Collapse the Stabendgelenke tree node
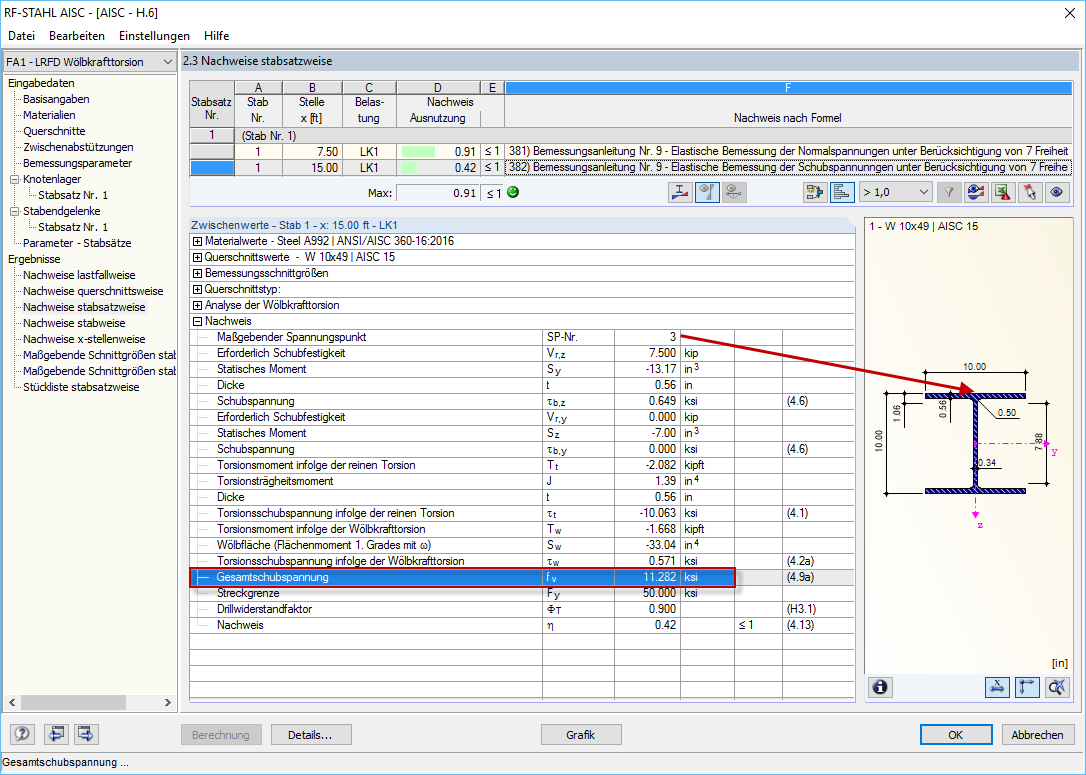 click(15, 211)
